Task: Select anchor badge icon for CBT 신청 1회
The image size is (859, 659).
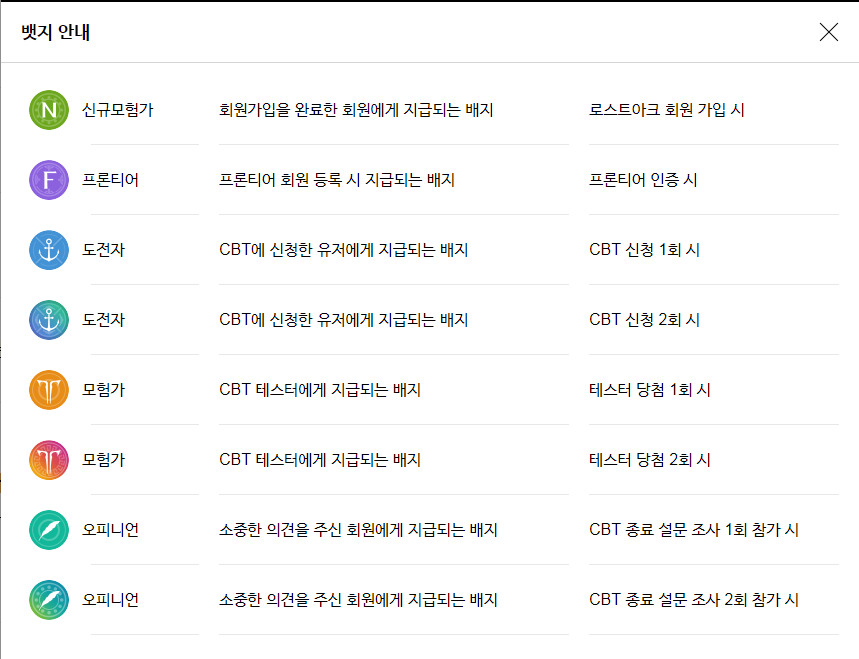Action: [x=49, y=250]
